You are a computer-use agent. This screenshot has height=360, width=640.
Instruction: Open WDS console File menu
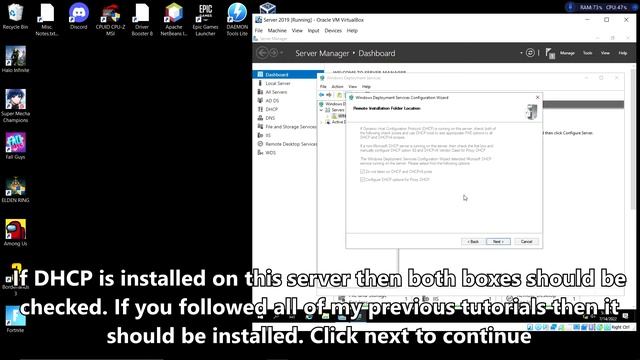[323, 87]
